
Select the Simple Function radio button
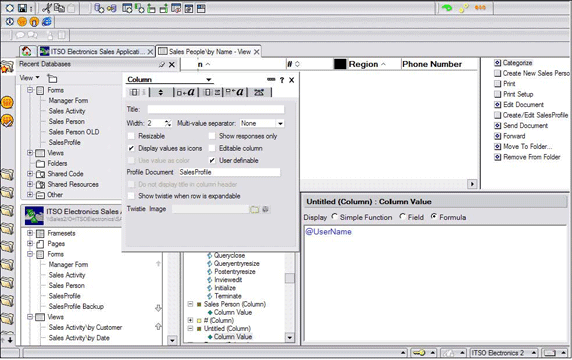coord(335,217)
